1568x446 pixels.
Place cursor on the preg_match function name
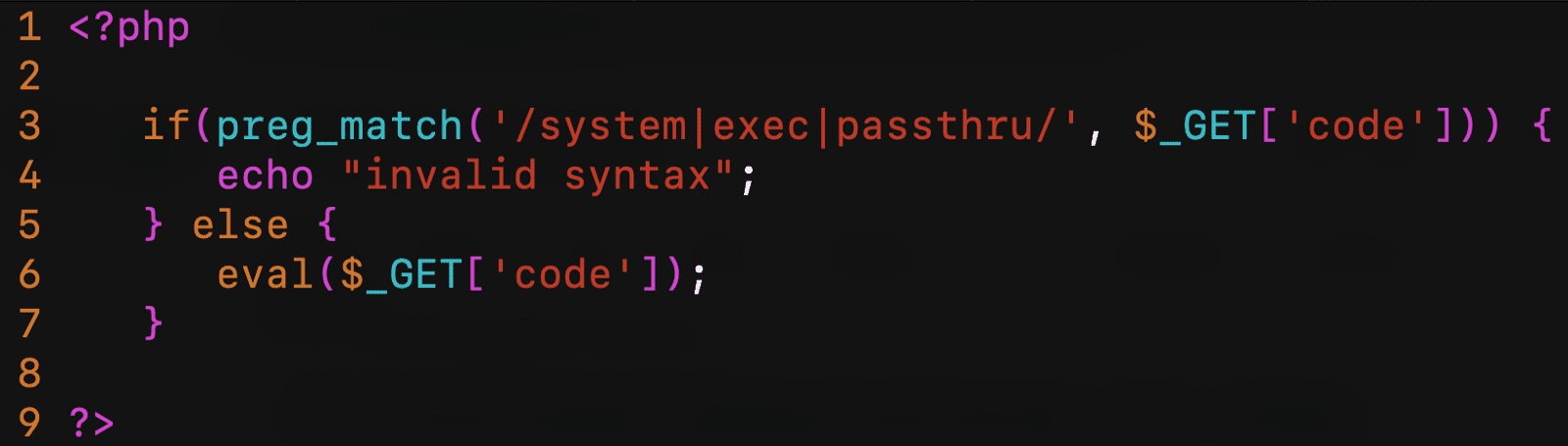[x=339, y=127]
